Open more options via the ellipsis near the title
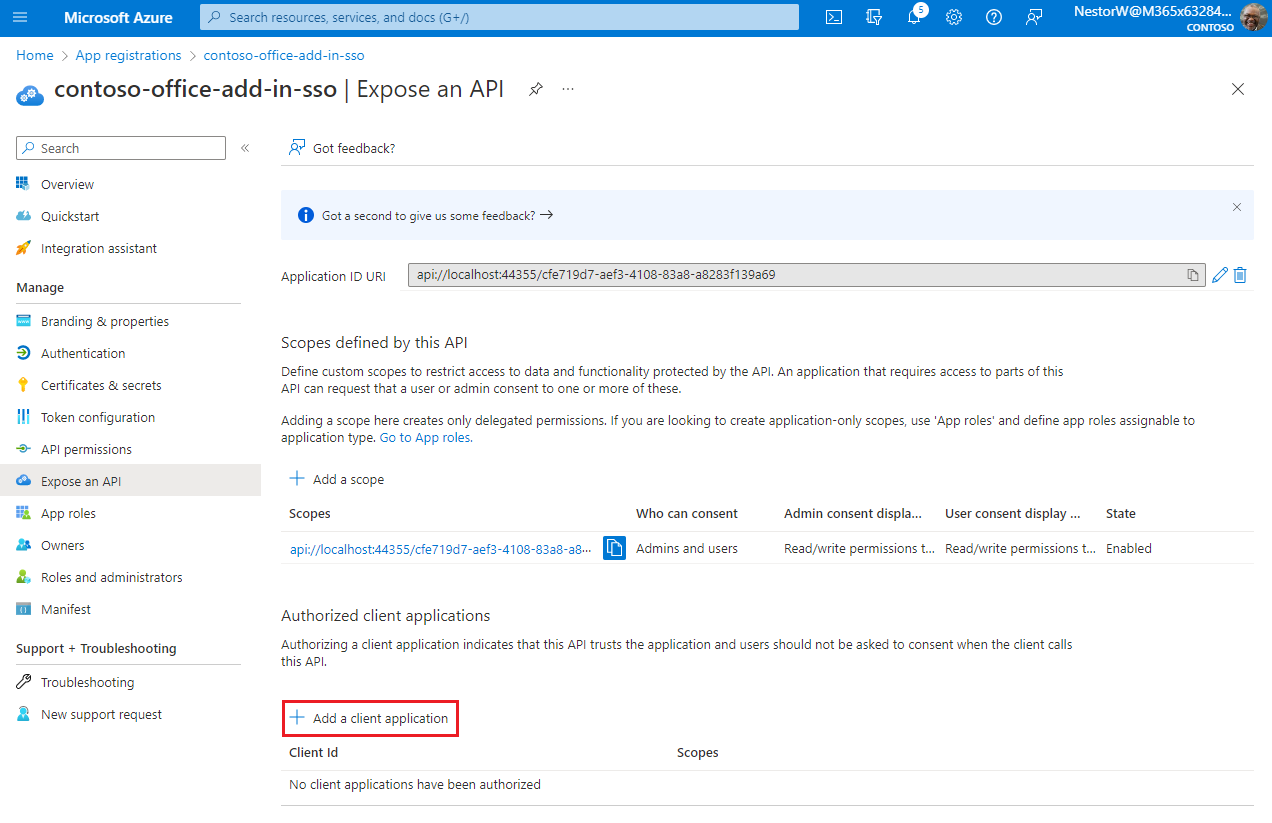Image resolution: width=1272 pixels, height=823 pixels. 567,89
